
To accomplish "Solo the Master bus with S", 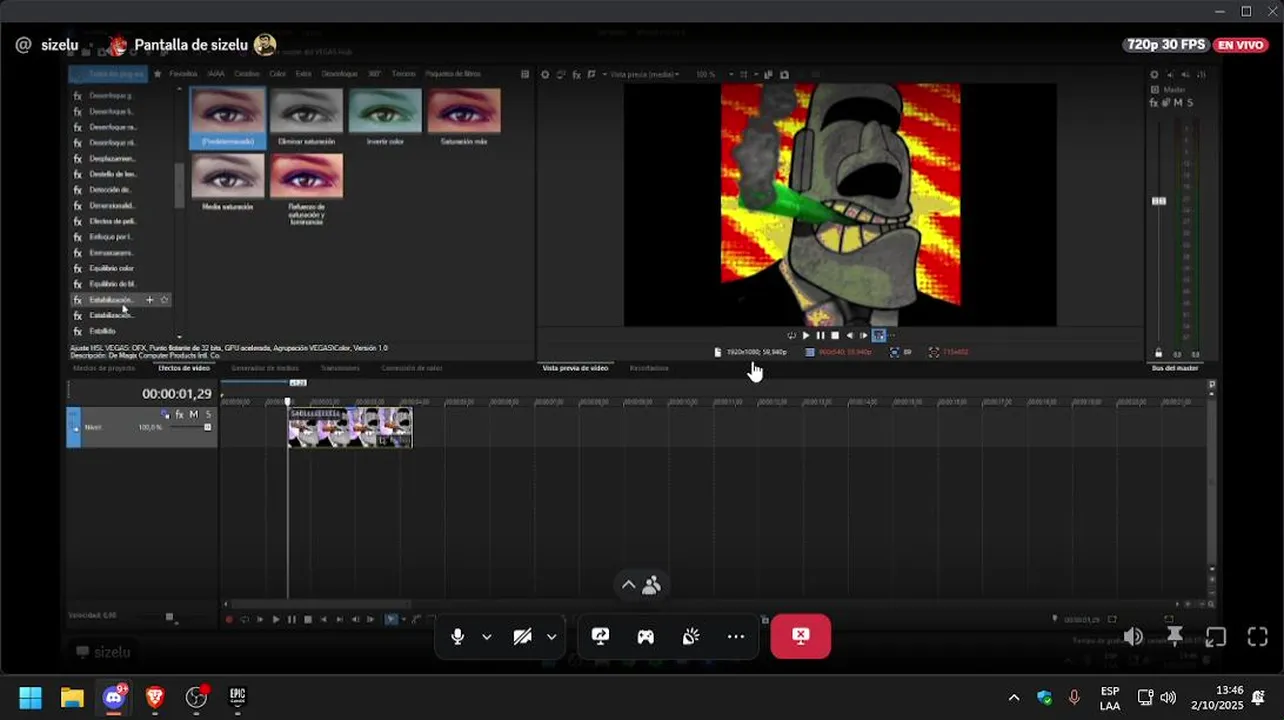I will (1189, 103).
